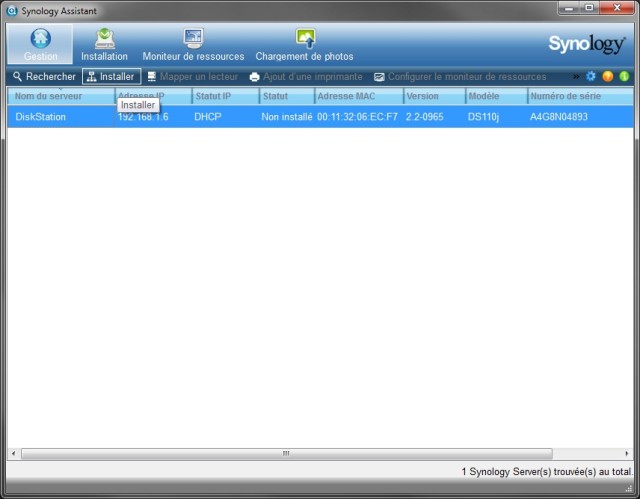Viewport: 640px width, 499px height.
Task: Click the horizontal scrollbar thumb
Action: (x=287, y=453)
